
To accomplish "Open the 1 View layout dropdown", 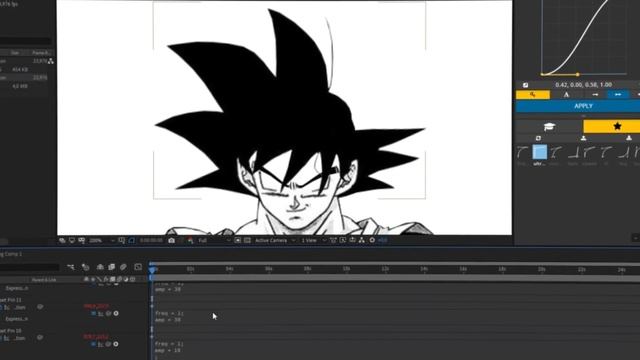I will pos(313,240).
